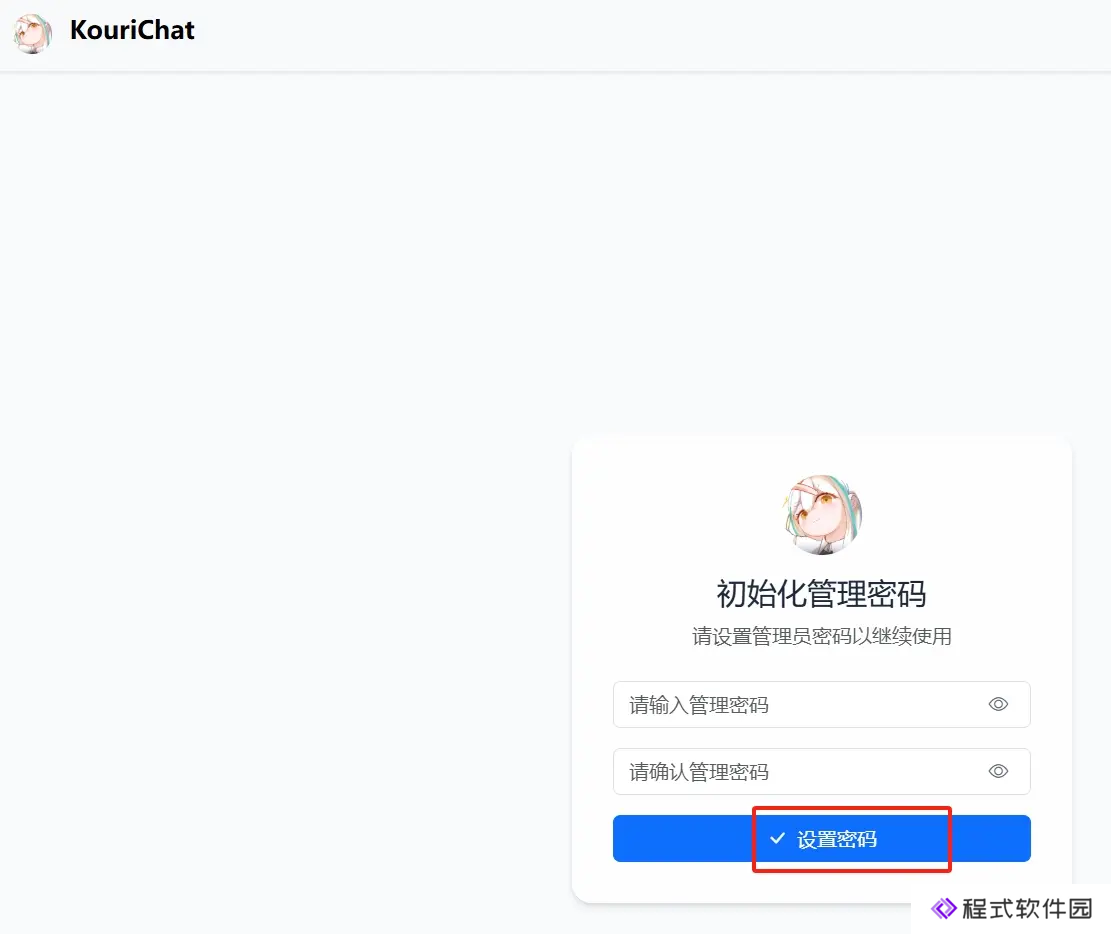Screen dimensions: 1111x934
Task: Open the 程式软件园 watermark text
Action: pos(1027,908)
